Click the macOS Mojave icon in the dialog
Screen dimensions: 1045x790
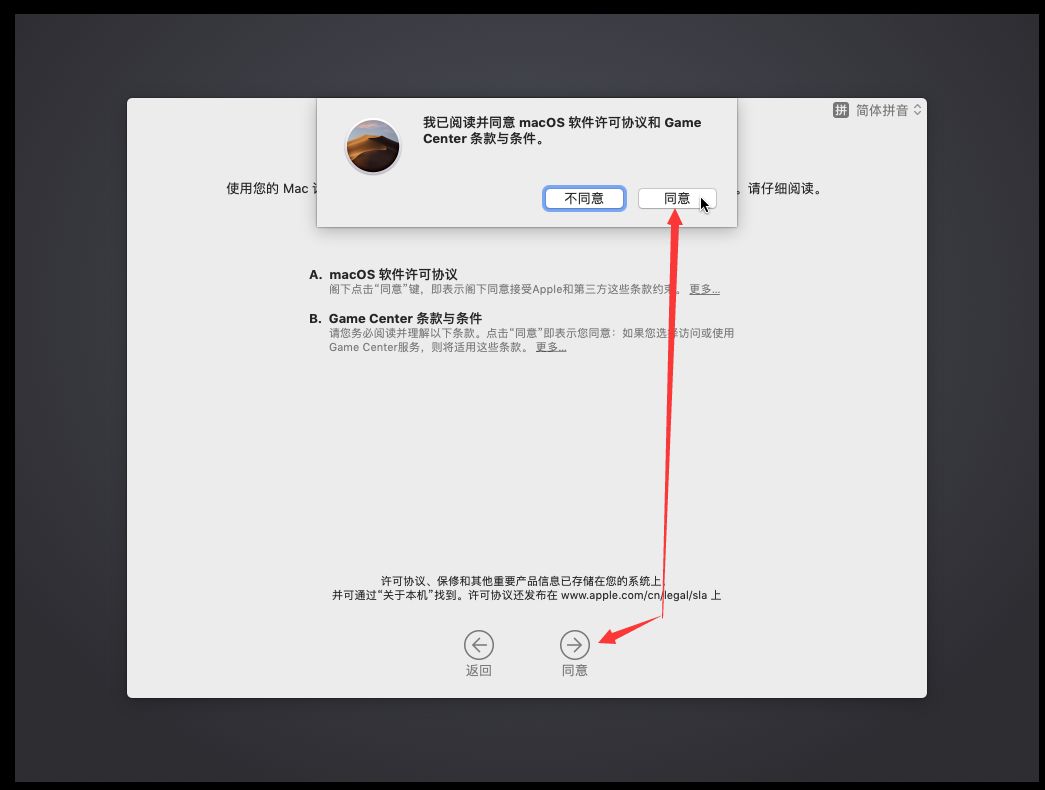373,147
